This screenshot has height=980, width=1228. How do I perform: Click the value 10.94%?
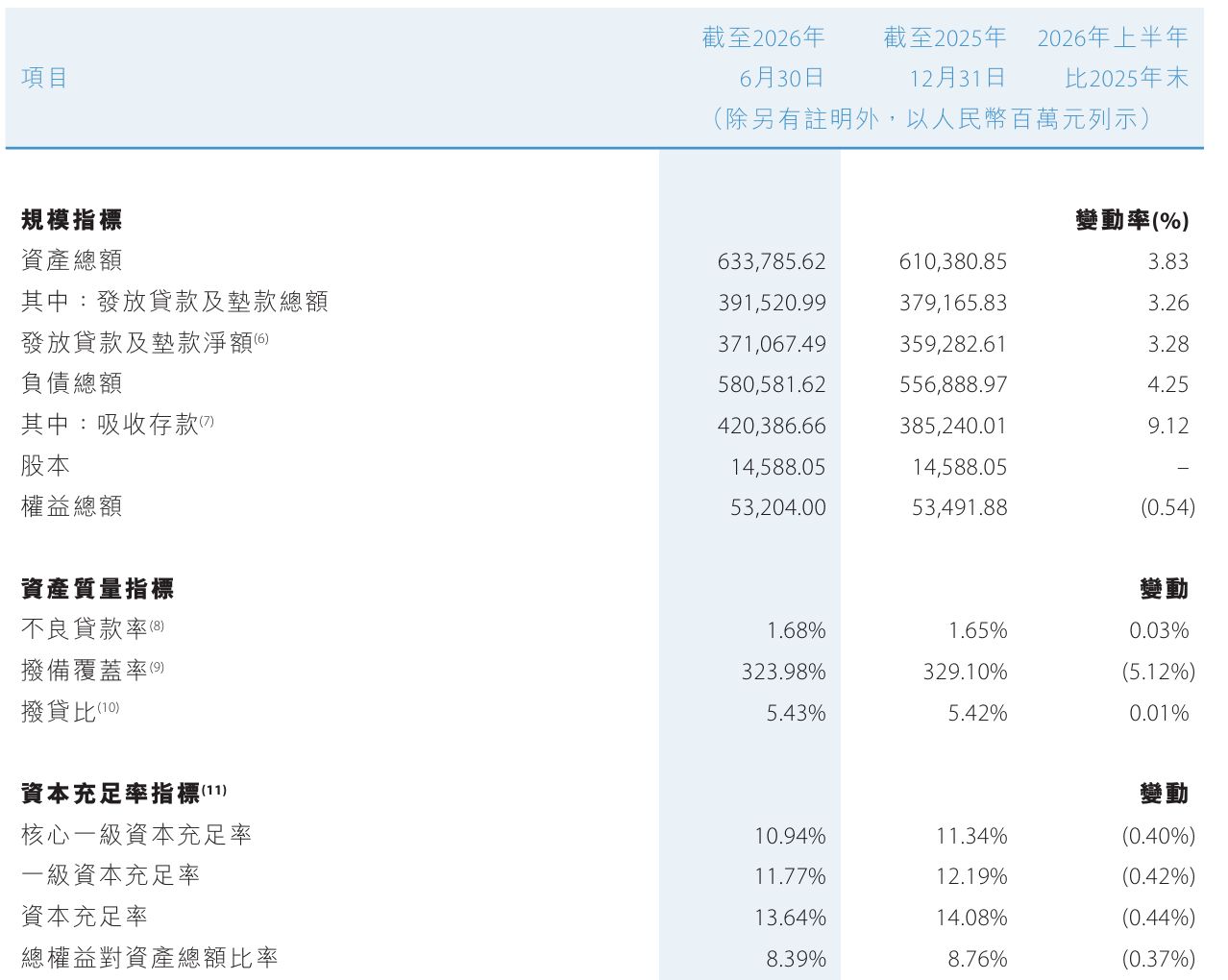[790, 836]
